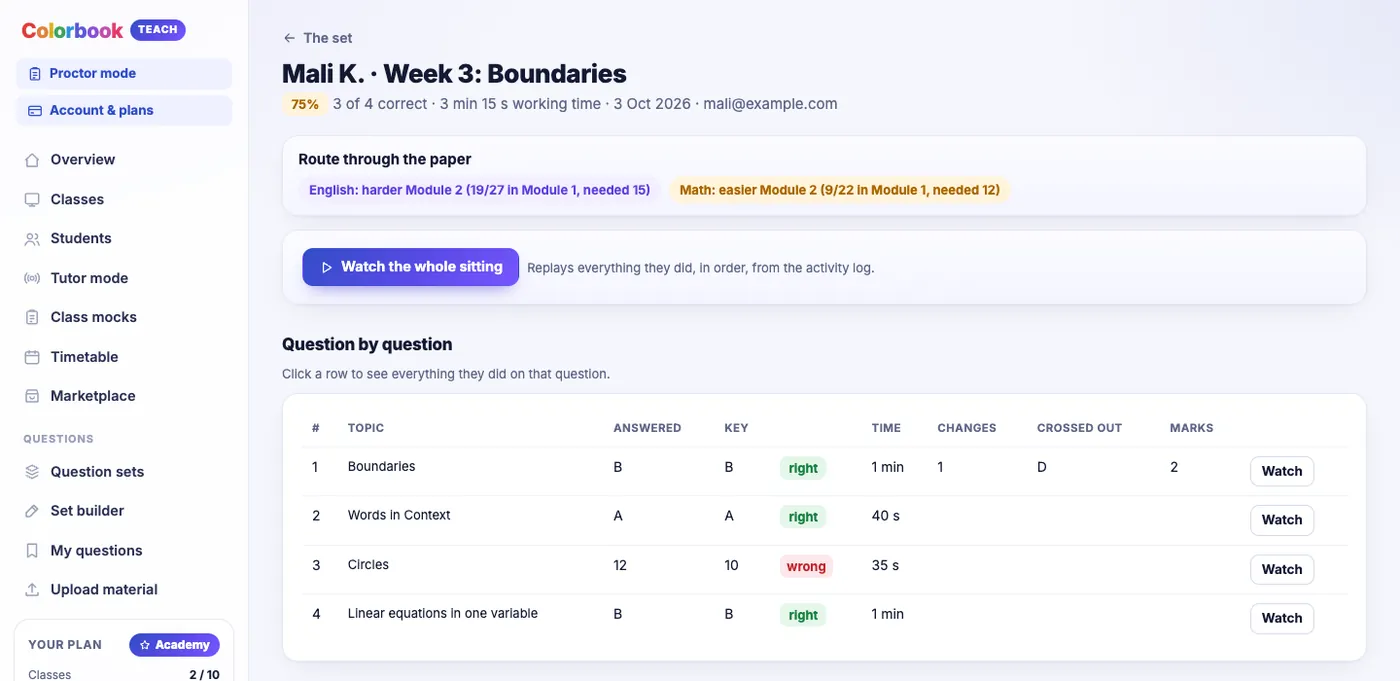Click the 40 s time cell
1400x681 pixels.
coord(886,516)
